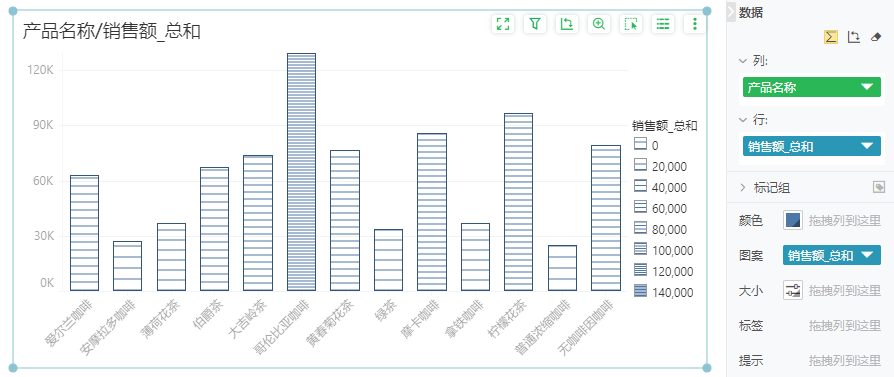
Task: Collapse the 行 section
Action: (x=742, y=120)
